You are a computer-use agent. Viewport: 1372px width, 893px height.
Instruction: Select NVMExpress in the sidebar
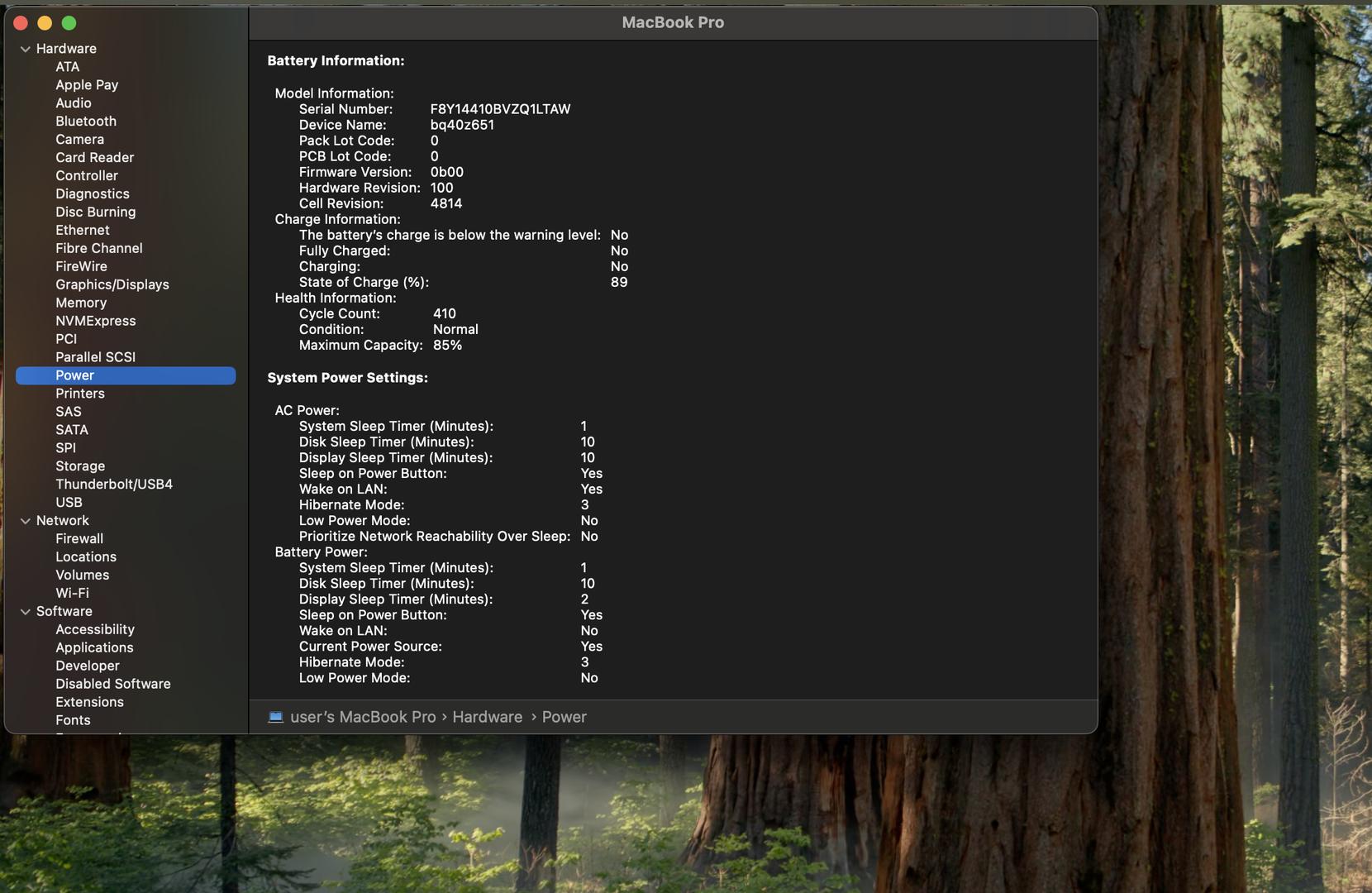pyautogui.click(x=96, y=322)
